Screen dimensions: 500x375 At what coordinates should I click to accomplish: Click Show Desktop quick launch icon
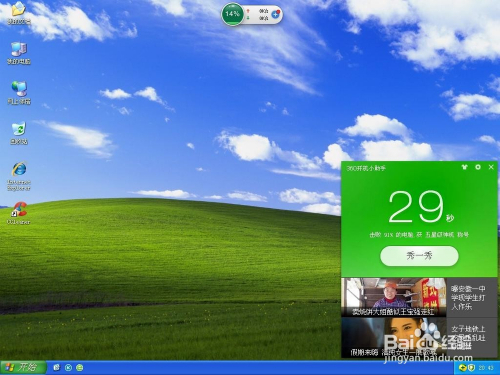(x=57, y=367)
